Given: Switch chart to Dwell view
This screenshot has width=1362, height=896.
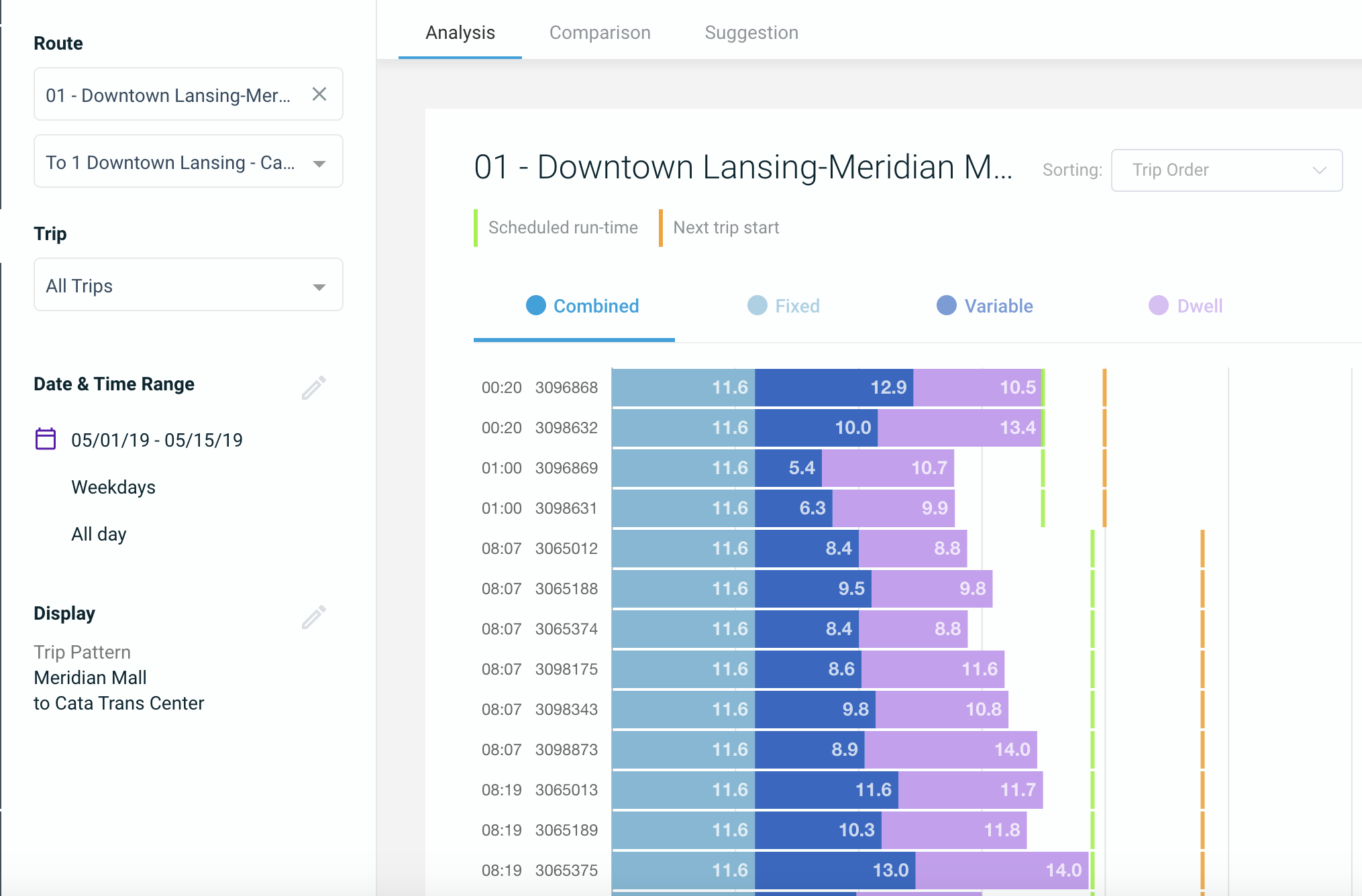Looking at the screenshot, I should (x=1199, y=306).
